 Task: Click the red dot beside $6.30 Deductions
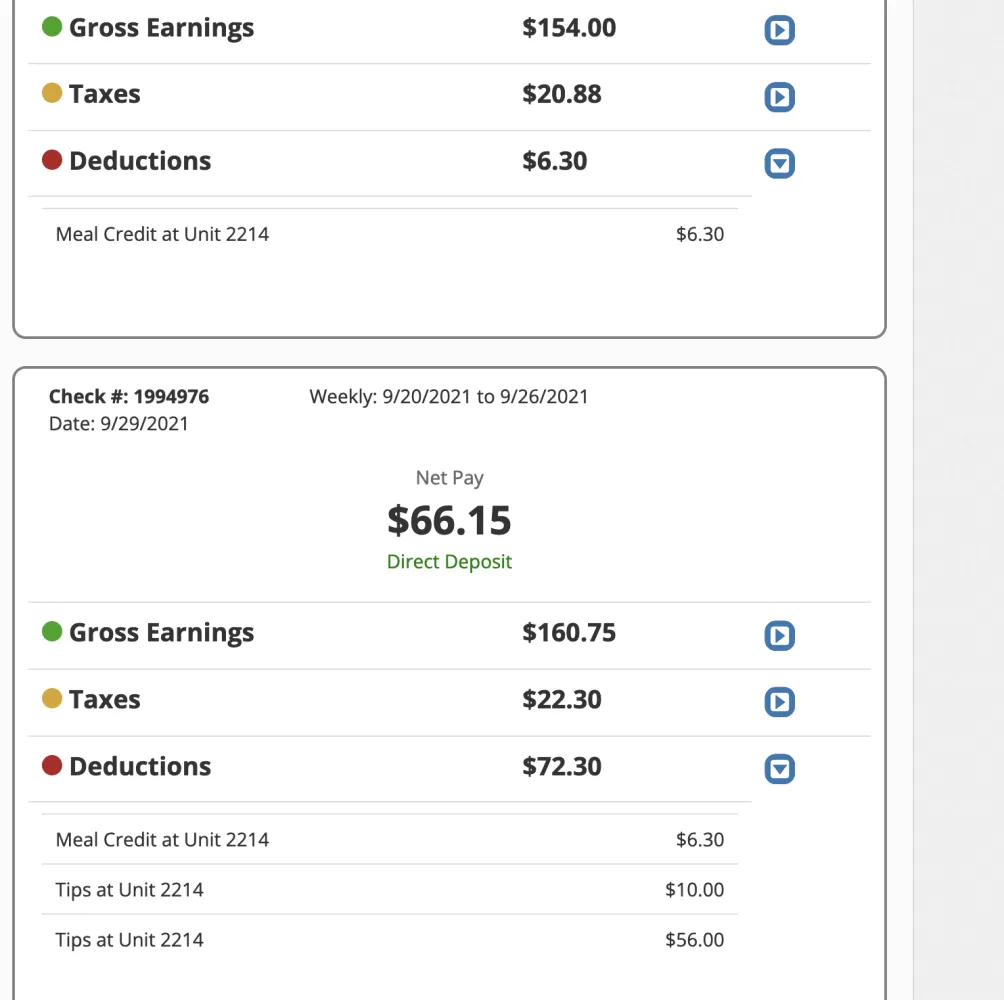(52, 160)
